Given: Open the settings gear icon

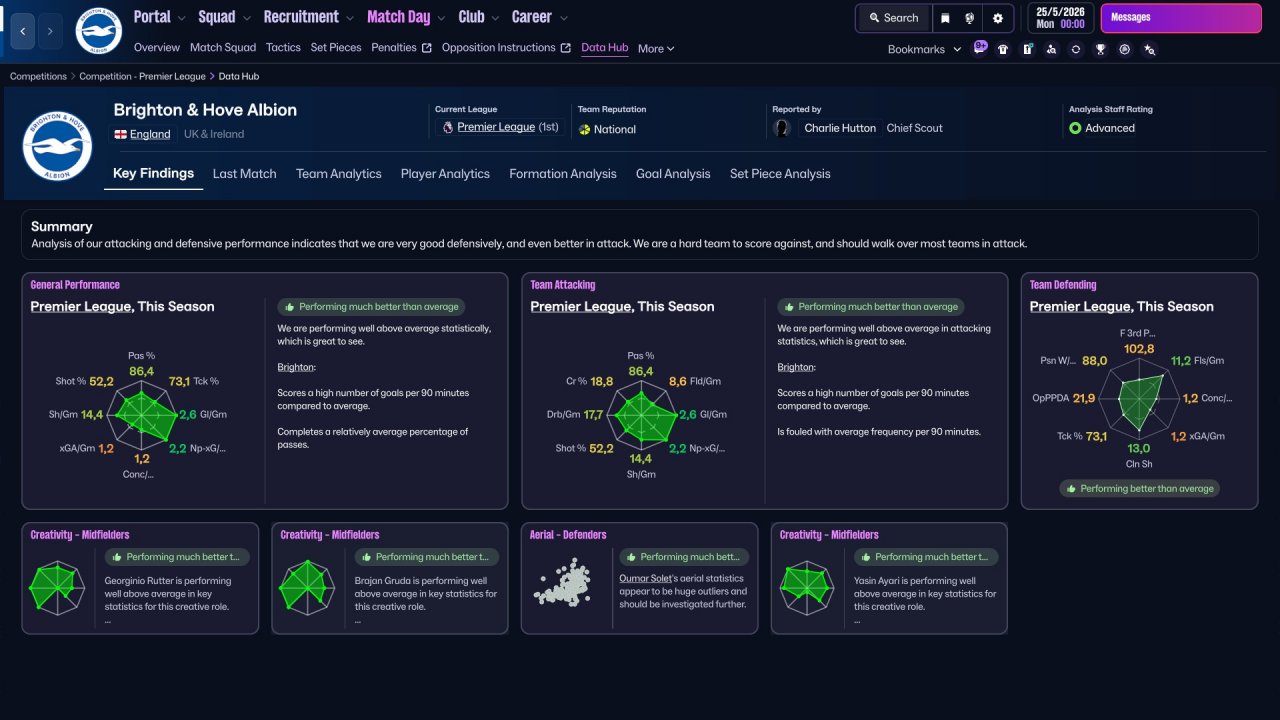Looking at the screenshot, I should (998, 18).
